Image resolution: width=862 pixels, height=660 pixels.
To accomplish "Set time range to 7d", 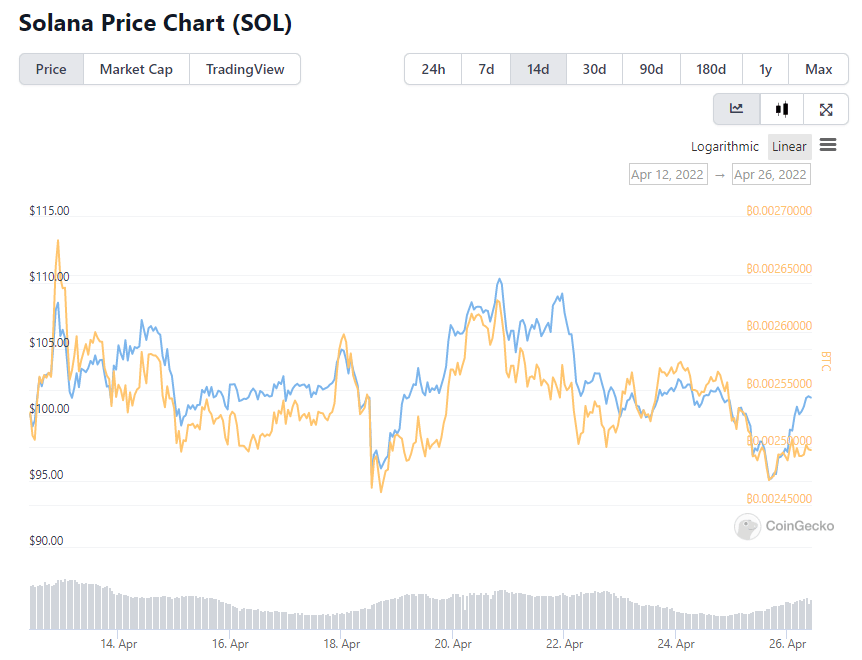I will [x=486, y=69].
